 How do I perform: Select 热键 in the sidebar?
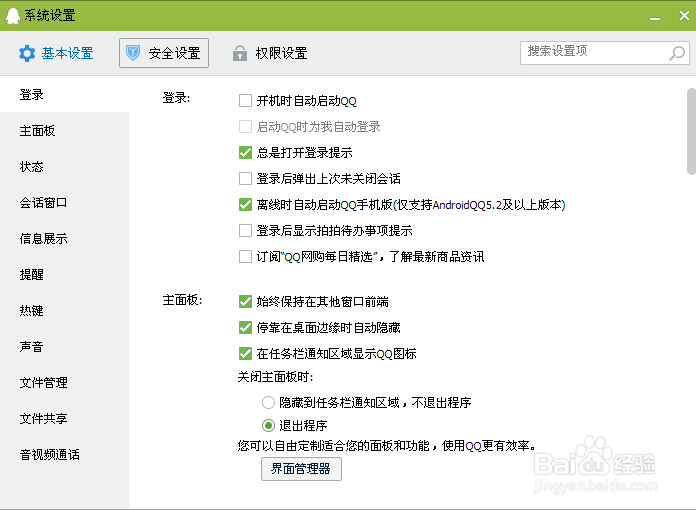click(x=64, y=310)
